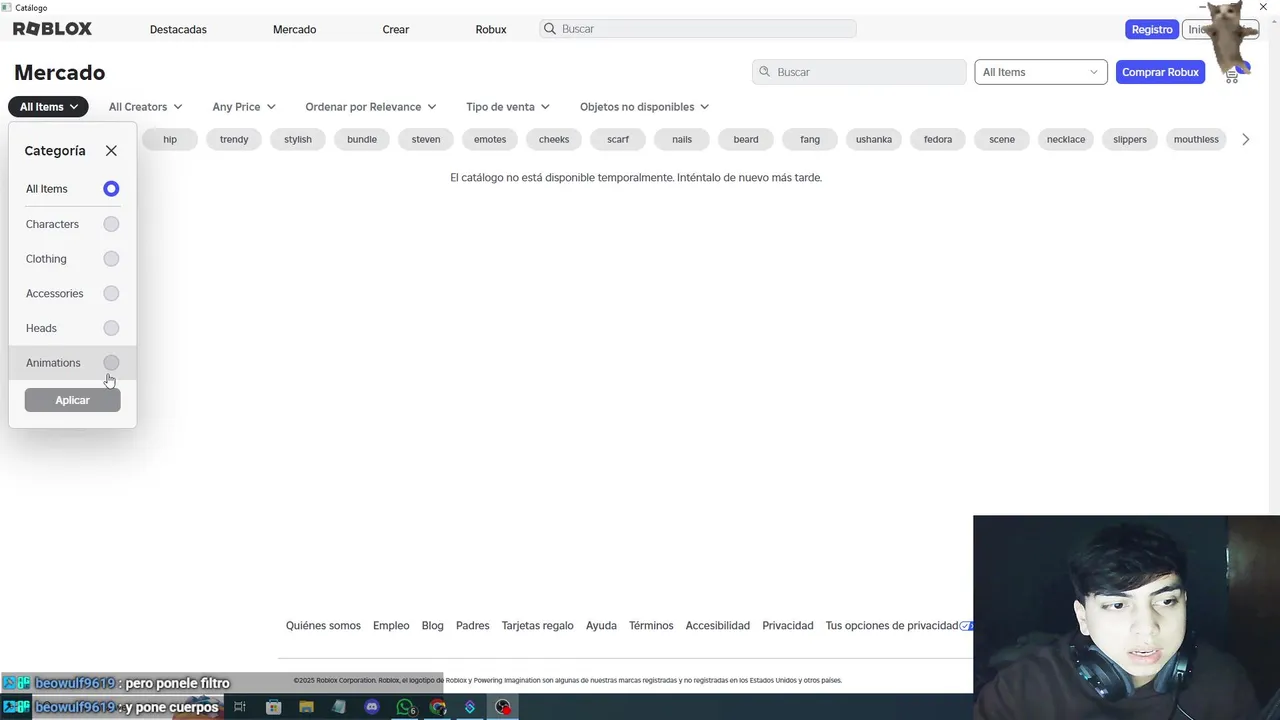The width and height of the screenshot is (1280, 720).
Task: Open Task View on the taskbar
Action: (240, 707)
